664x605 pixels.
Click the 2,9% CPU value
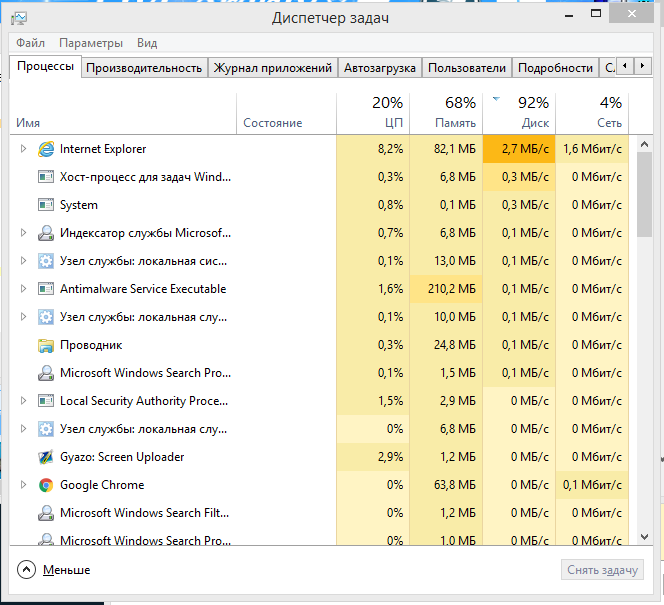(x=390, y=457)
